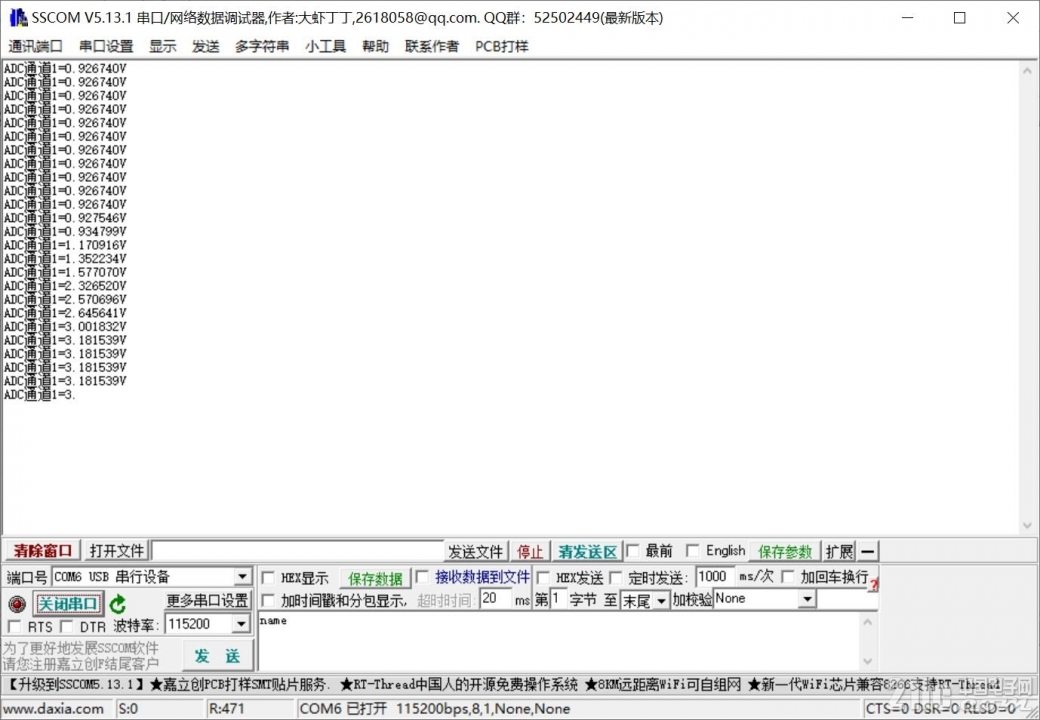This screenshot has width=1040, height=720.
Task: Refresh serial ports with green arrow icon
Action: click(x=117, y=604)
